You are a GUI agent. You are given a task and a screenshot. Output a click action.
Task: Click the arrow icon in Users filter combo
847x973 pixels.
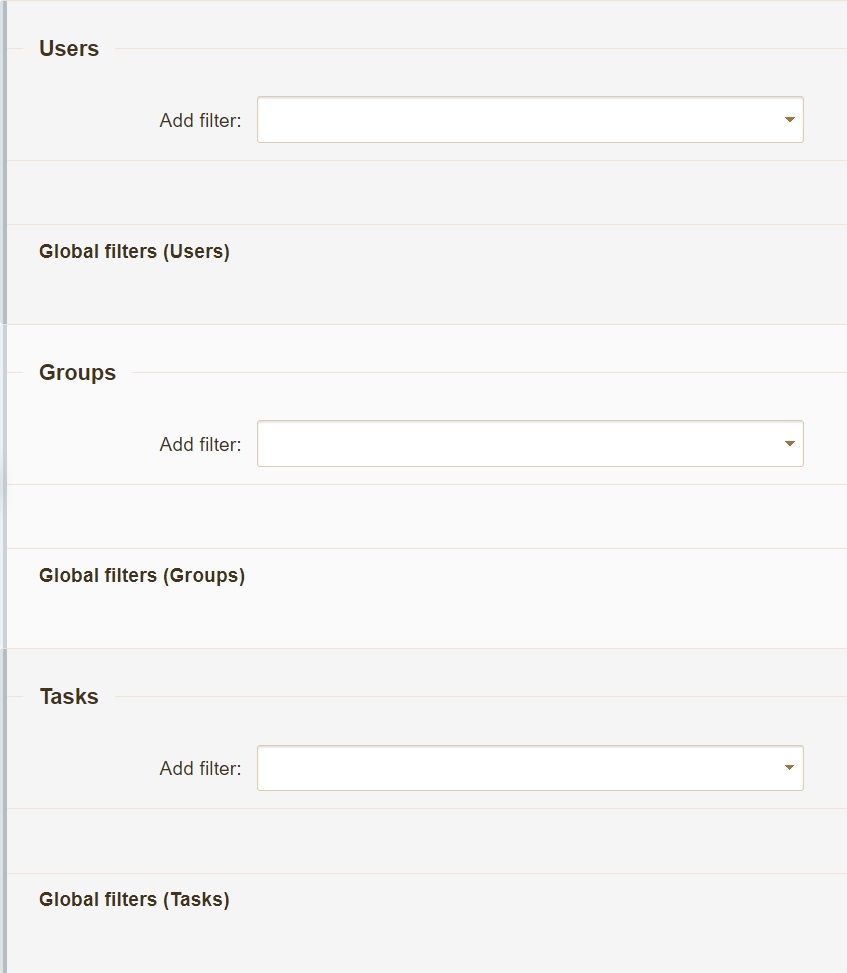pos(789,120)
